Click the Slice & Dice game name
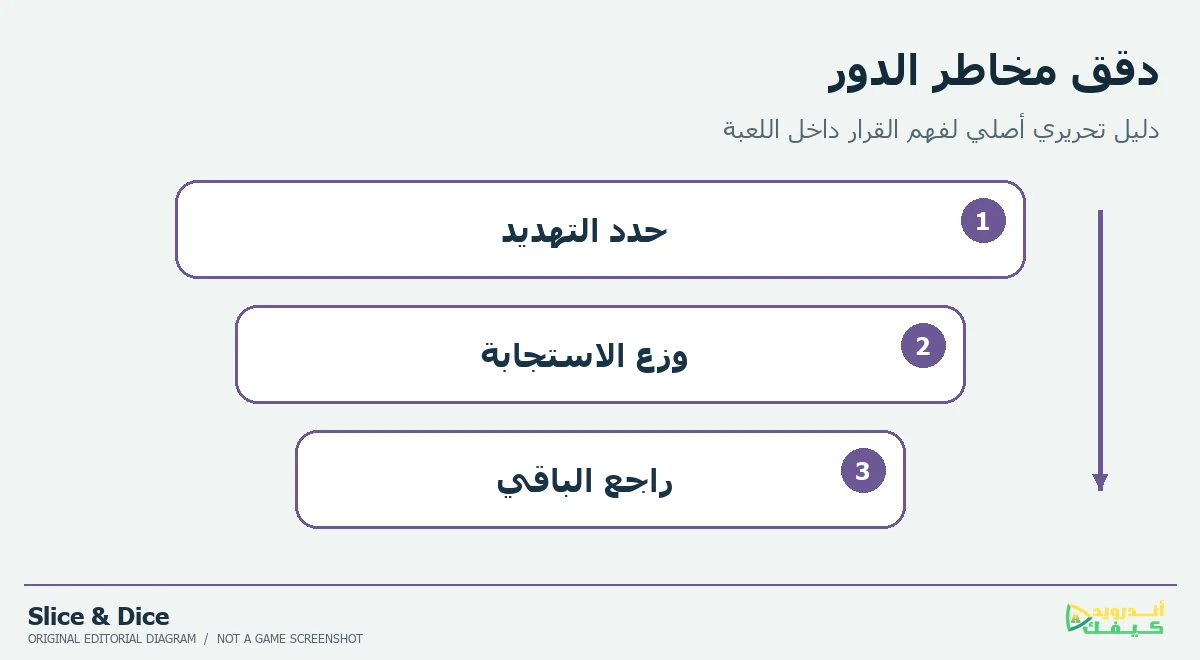The width and height of the screenshot is (1200, 660). pos(98,616)
